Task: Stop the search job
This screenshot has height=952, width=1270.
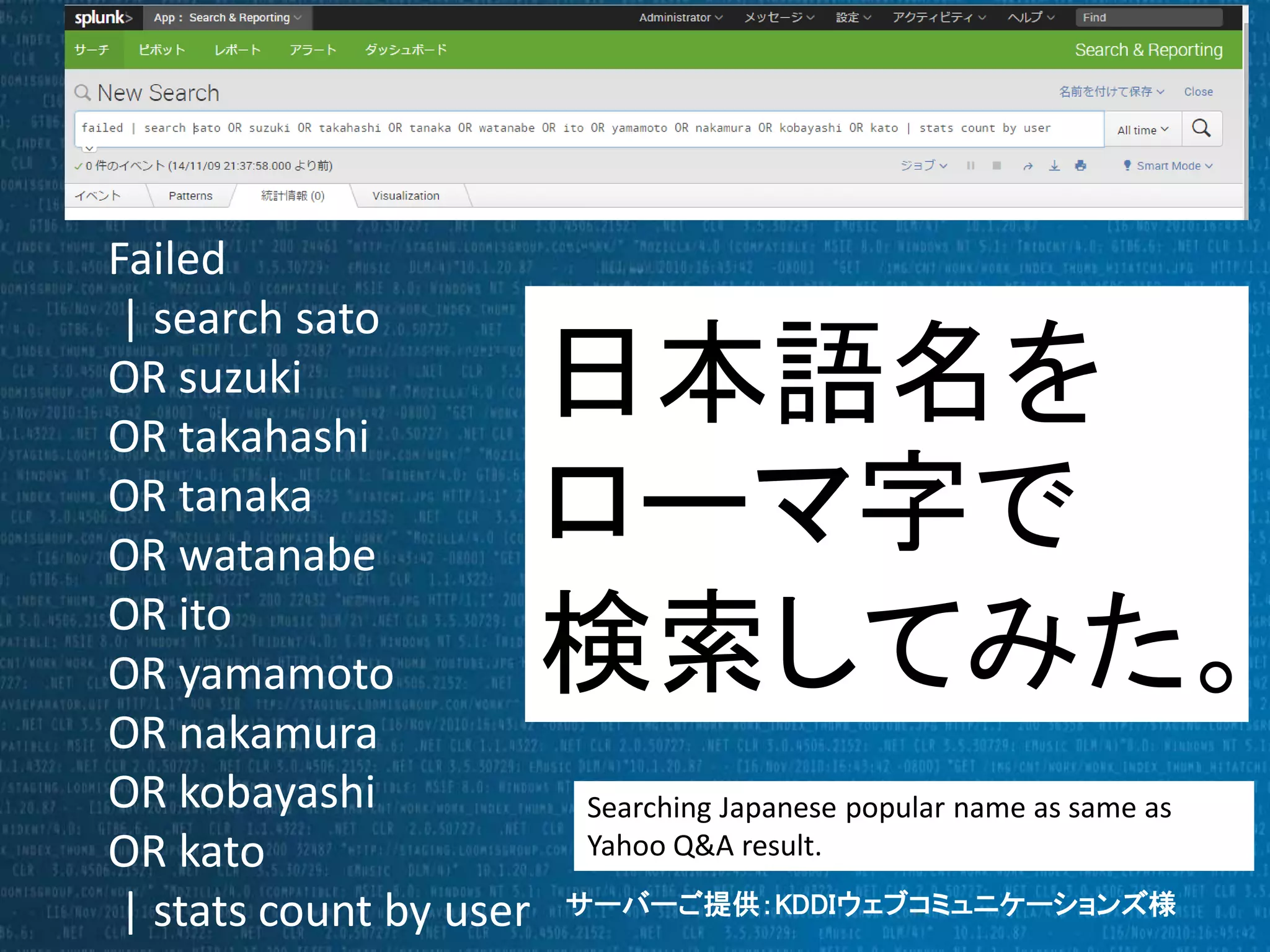Action: click(x=997, y=165)
